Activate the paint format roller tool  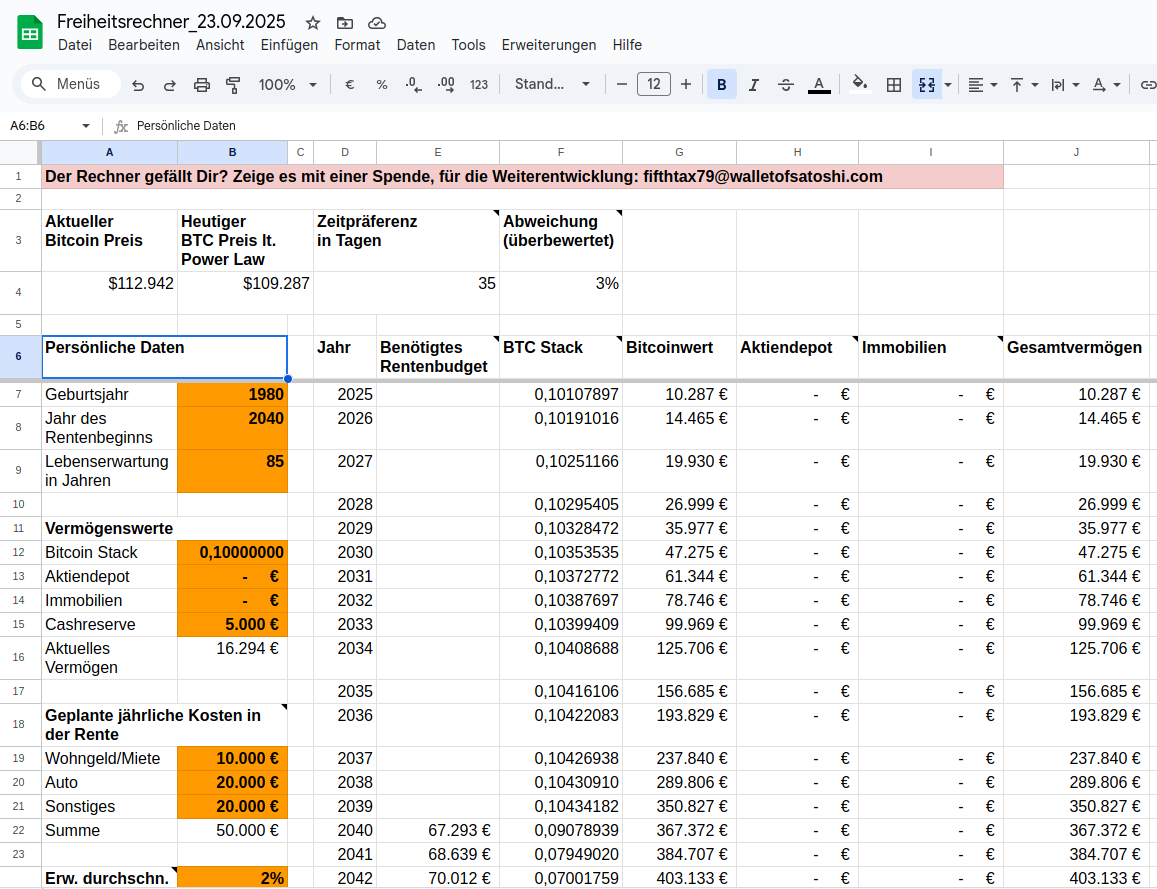pyautogui.click(x=234, y=85)
